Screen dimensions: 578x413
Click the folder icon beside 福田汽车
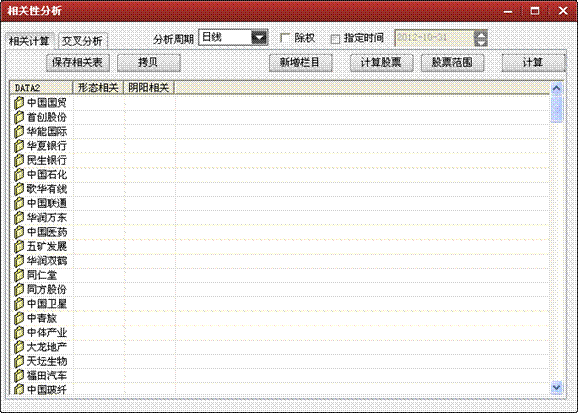19,376
